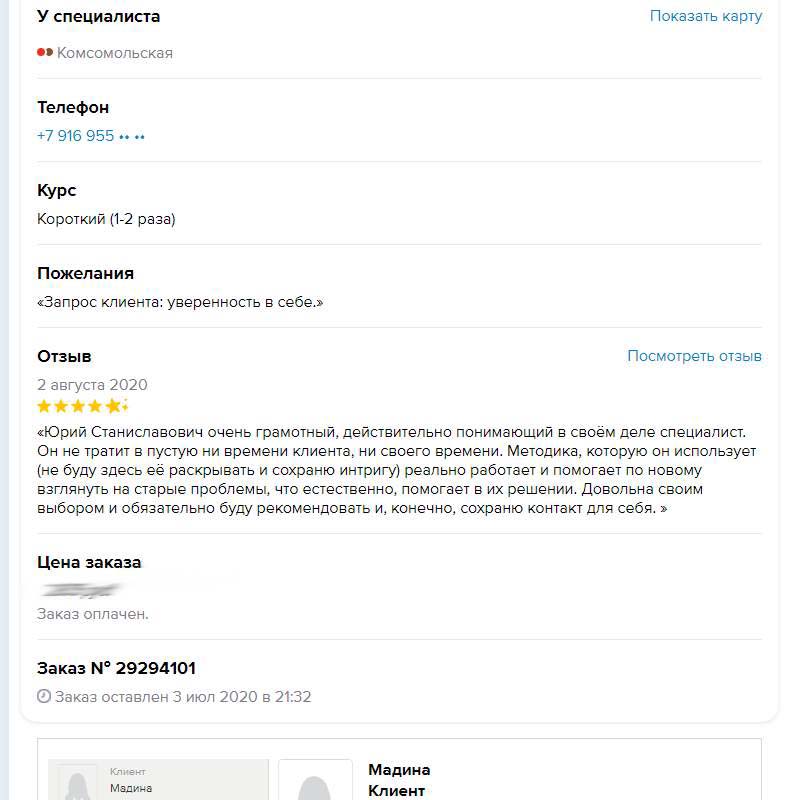Click the clock icon beside order date

tap(44, 696)
